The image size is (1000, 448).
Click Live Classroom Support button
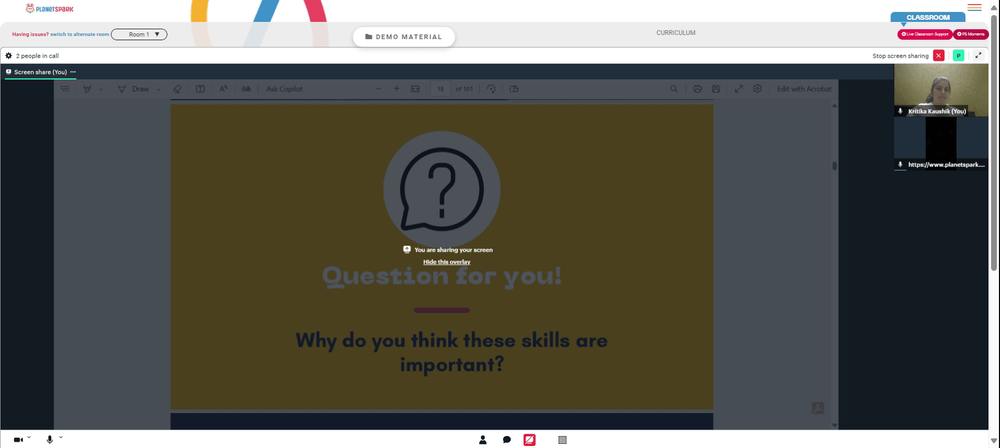(x=925, y=34)
